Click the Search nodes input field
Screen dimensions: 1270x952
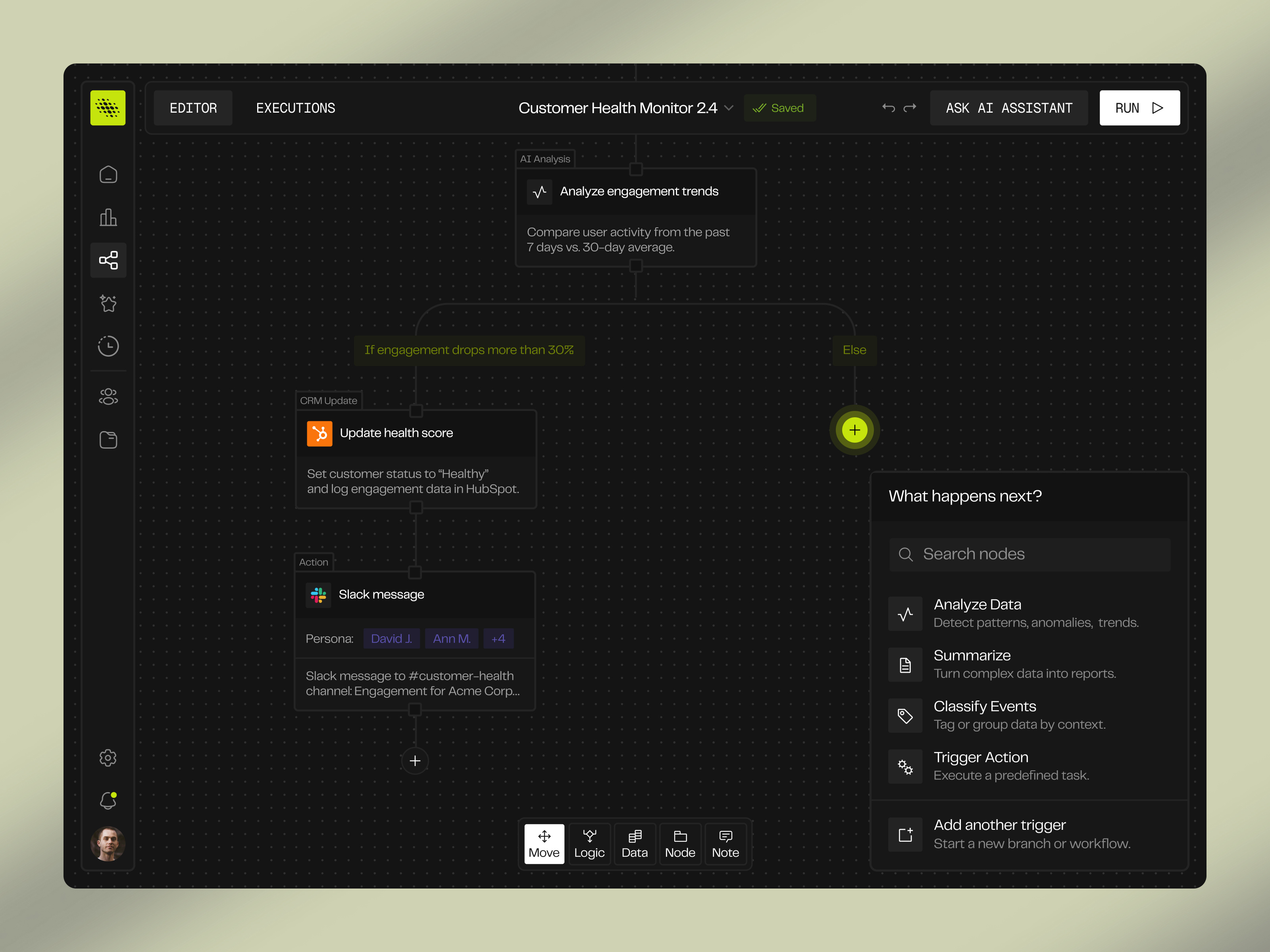(1029, 554)
